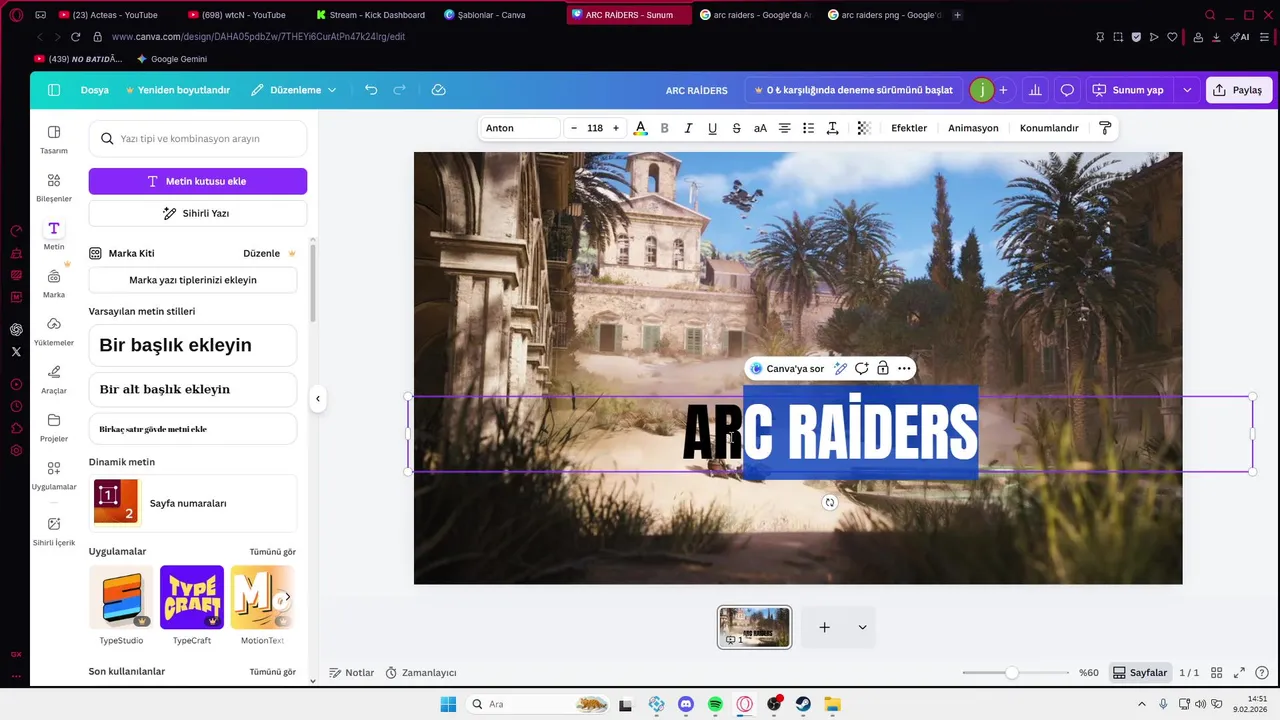
Task: Check cloud save status icon
Action: click(x=438, y=90)
